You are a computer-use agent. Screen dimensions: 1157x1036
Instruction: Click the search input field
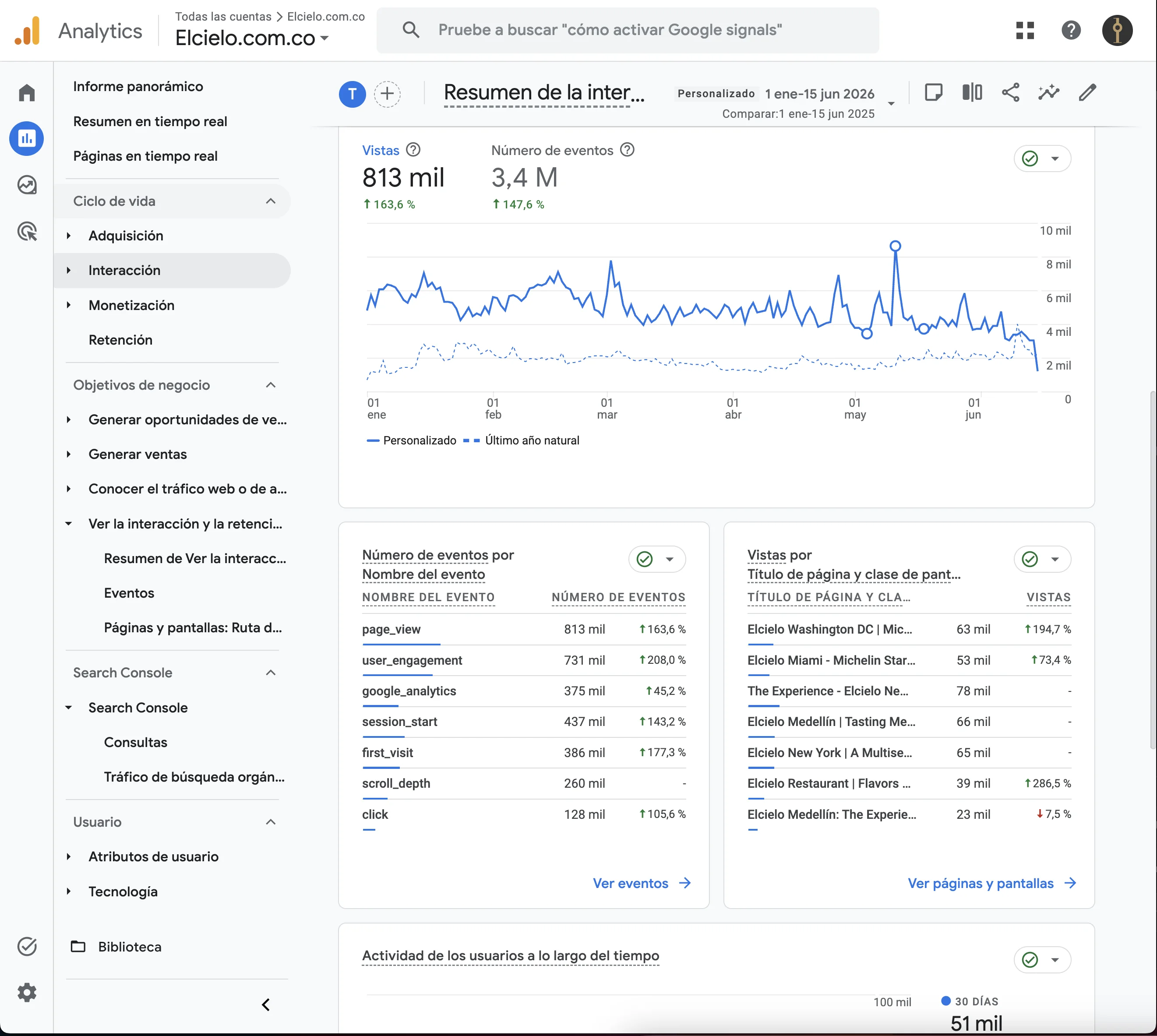tap(628, 30)
